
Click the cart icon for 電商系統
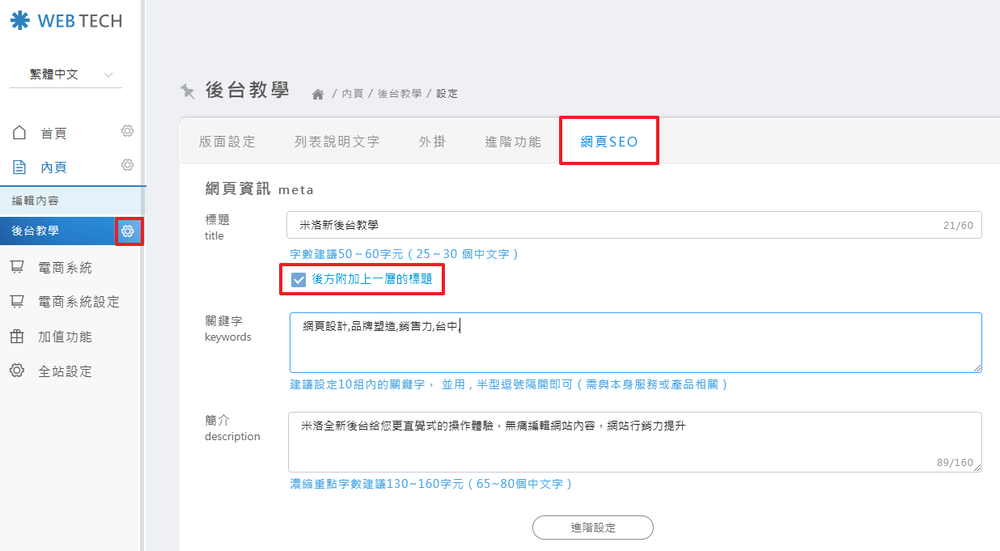(17, 267)
